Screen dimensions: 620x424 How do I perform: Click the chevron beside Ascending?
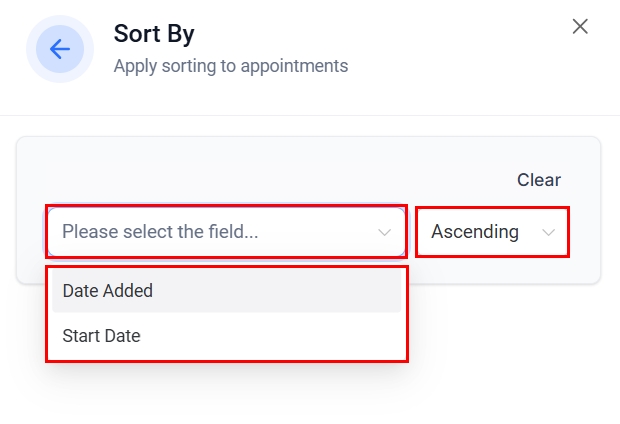click(x=548, y=232)
